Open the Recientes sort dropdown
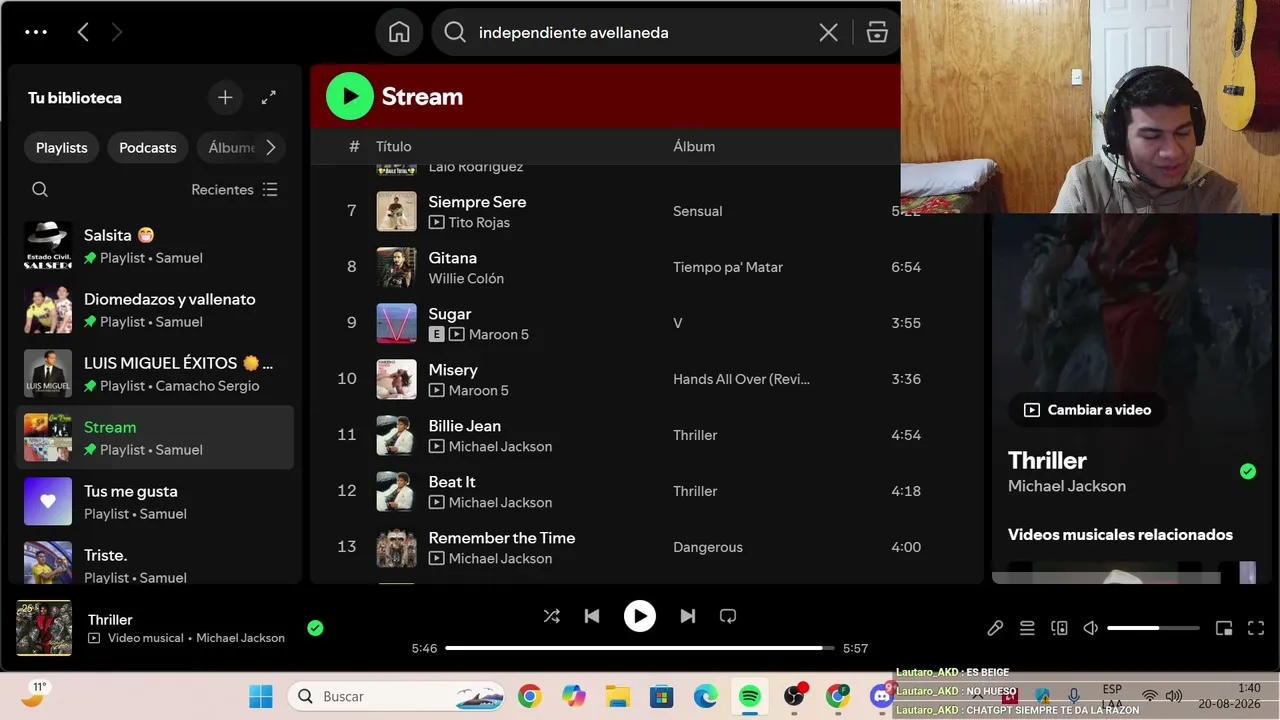The image size is (1280, 720). pyautogui.click(x=235, y=189)
